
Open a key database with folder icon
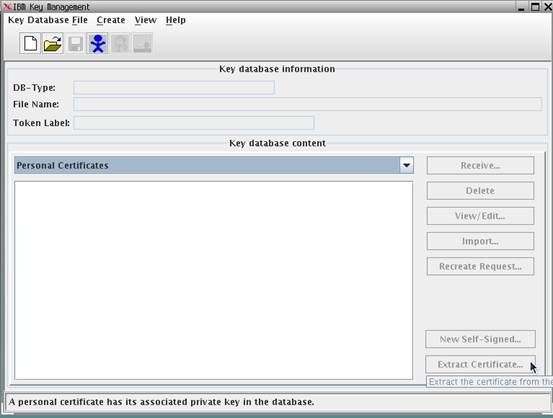tap(53, 43)
